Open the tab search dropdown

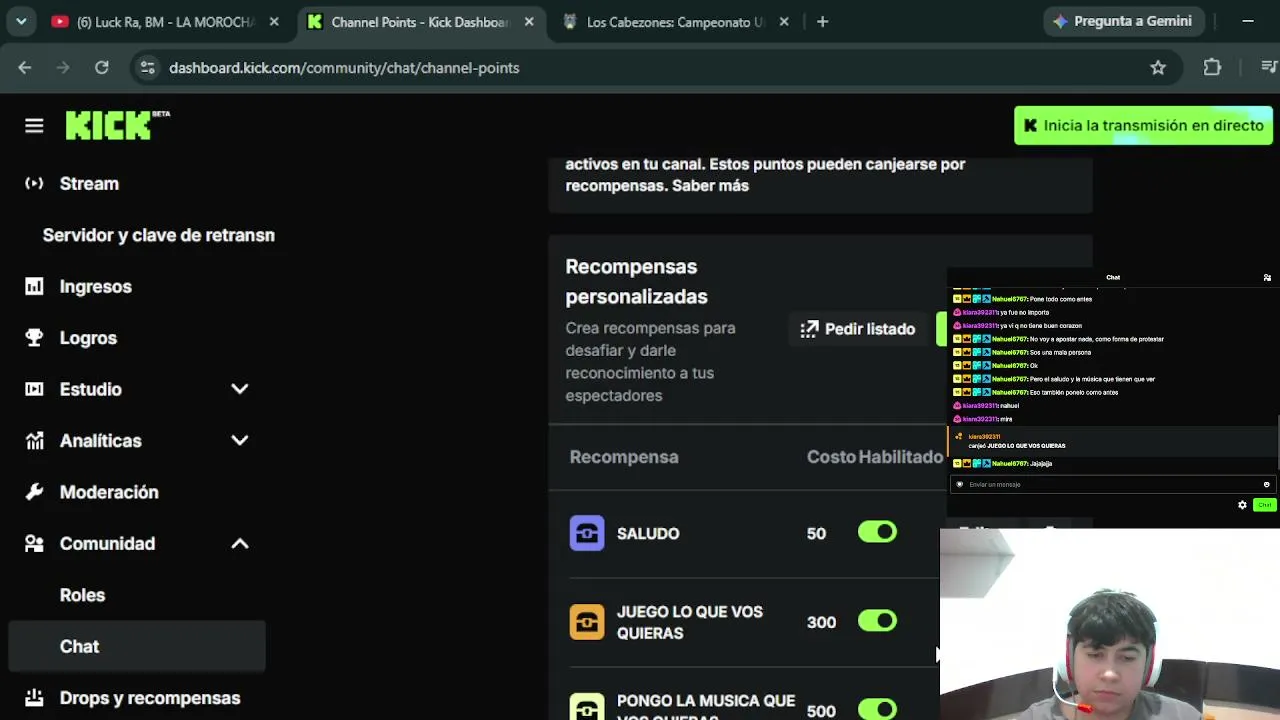(21, 22)
